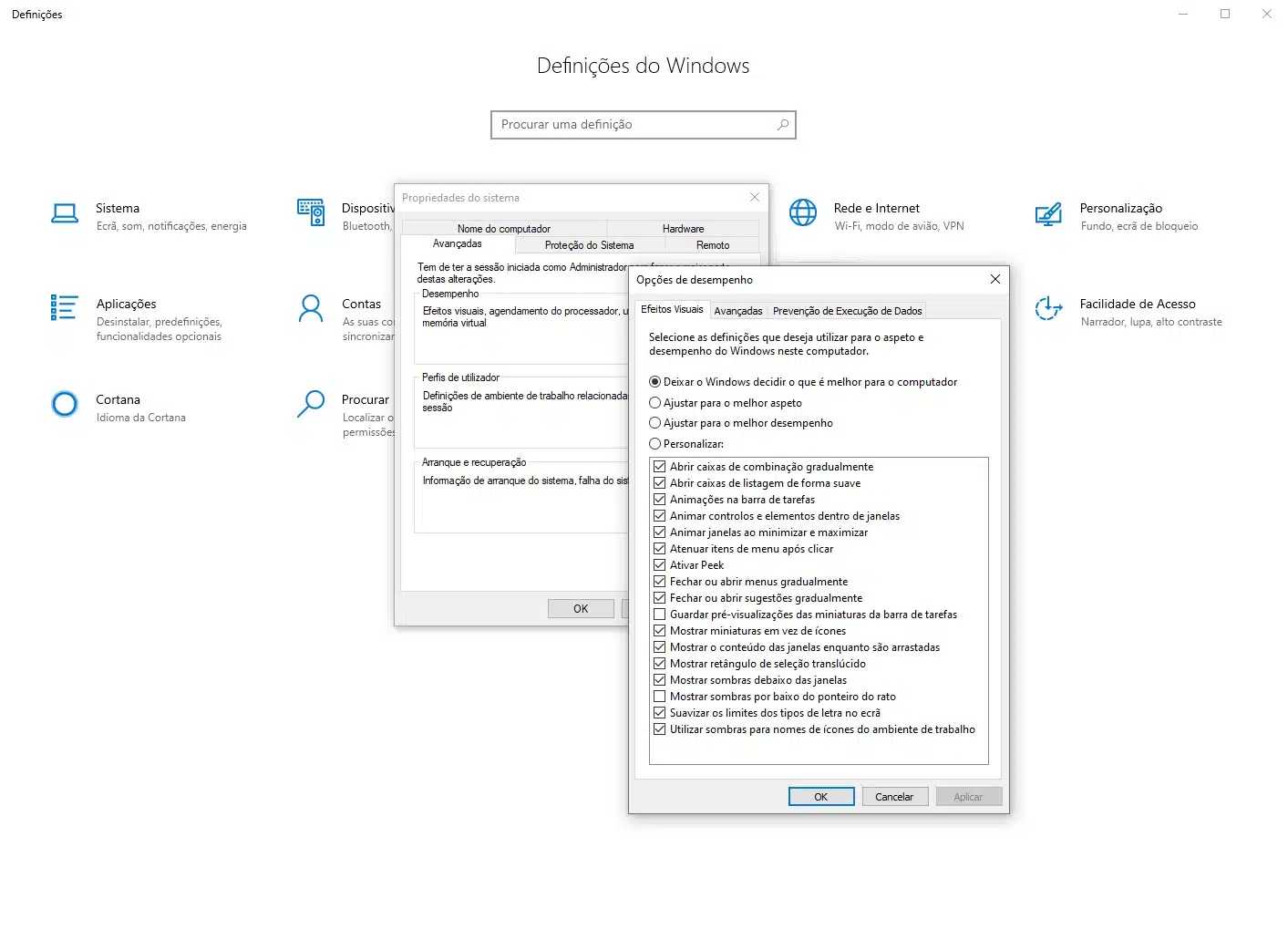The image size is (1288, 930).
Task: Close the Propriedades do sistema dialog
Action: coord(754,197)
